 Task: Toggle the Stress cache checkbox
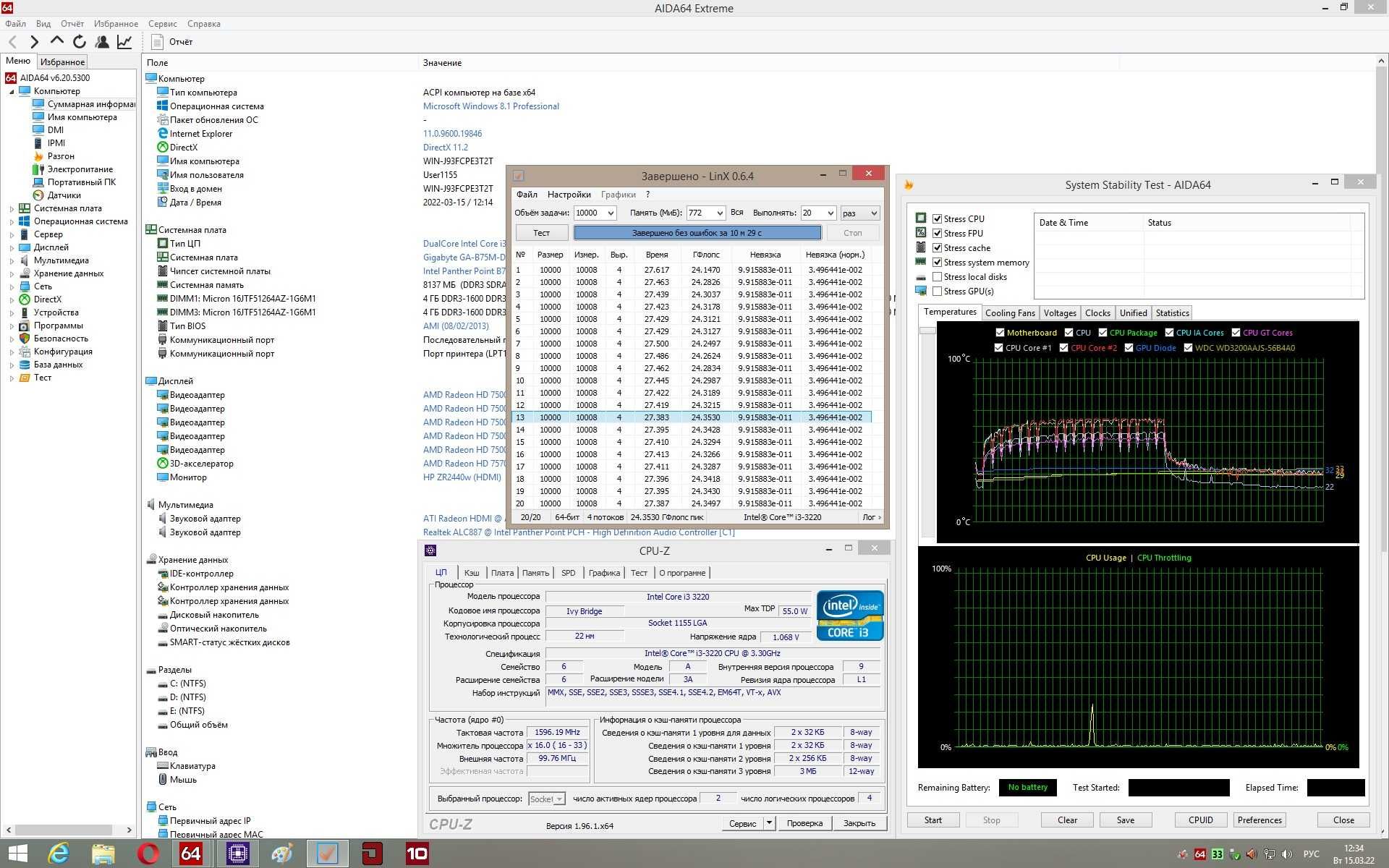[x=937, y=247]
